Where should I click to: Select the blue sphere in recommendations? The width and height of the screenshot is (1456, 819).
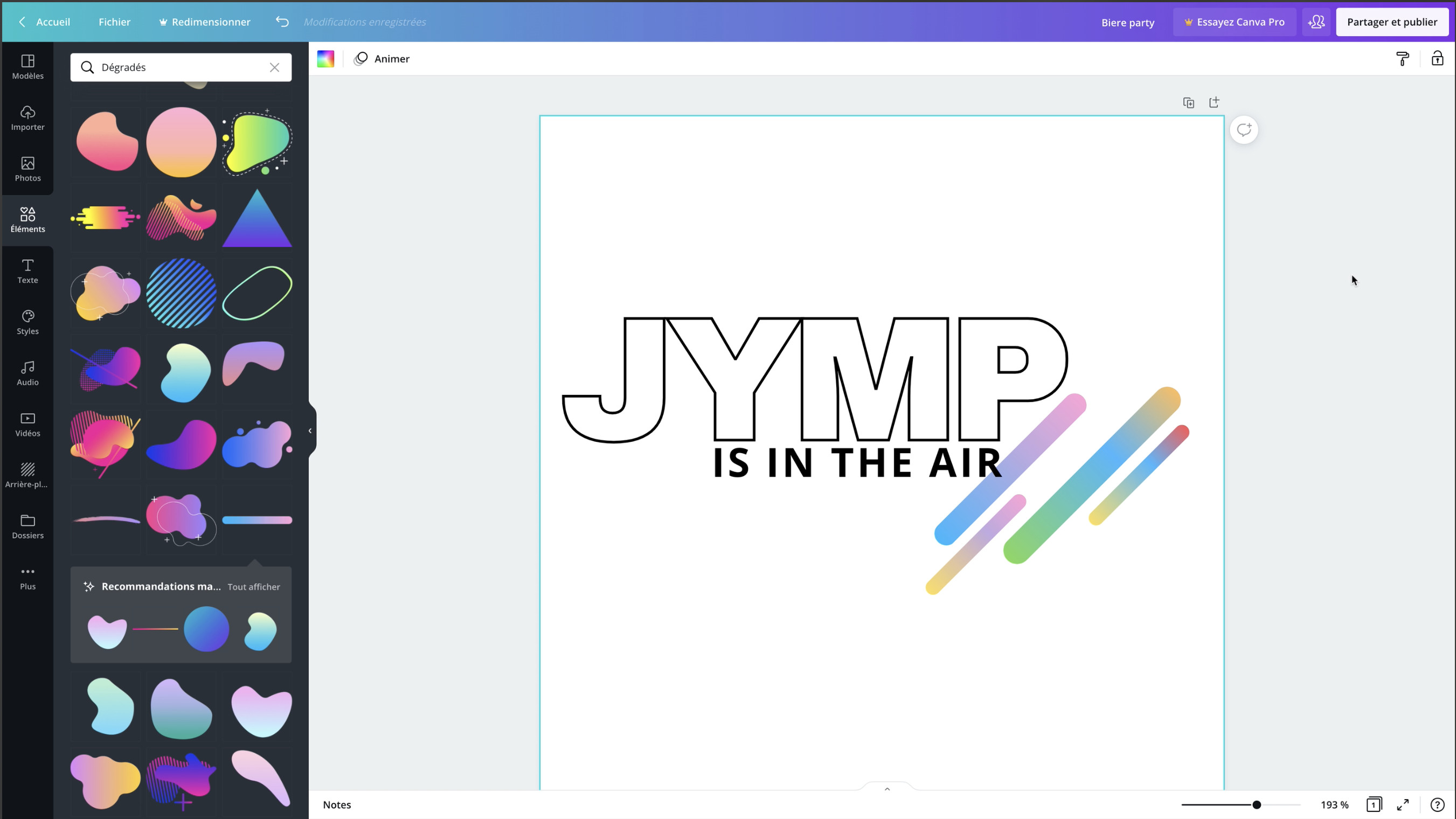pyautogui.click(x=206, y=628)
